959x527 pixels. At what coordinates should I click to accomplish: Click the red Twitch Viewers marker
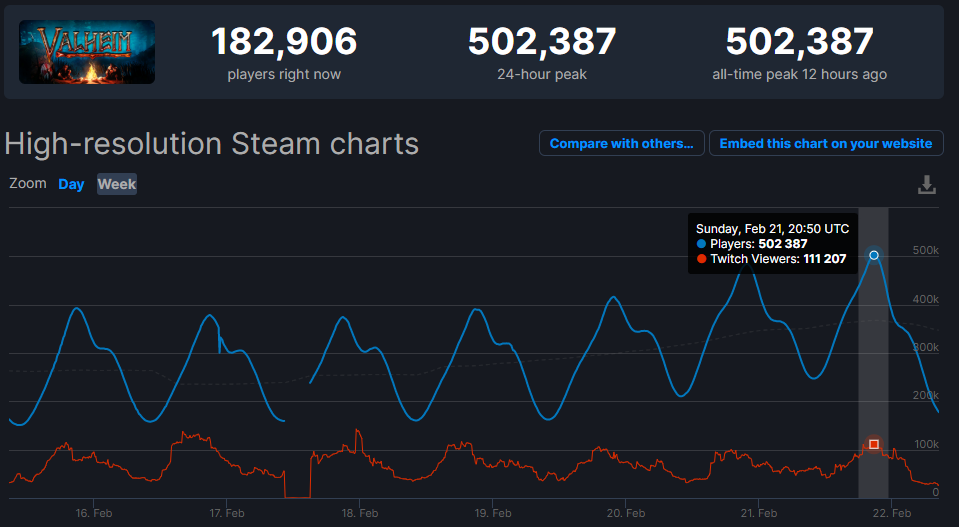(874, 444)
